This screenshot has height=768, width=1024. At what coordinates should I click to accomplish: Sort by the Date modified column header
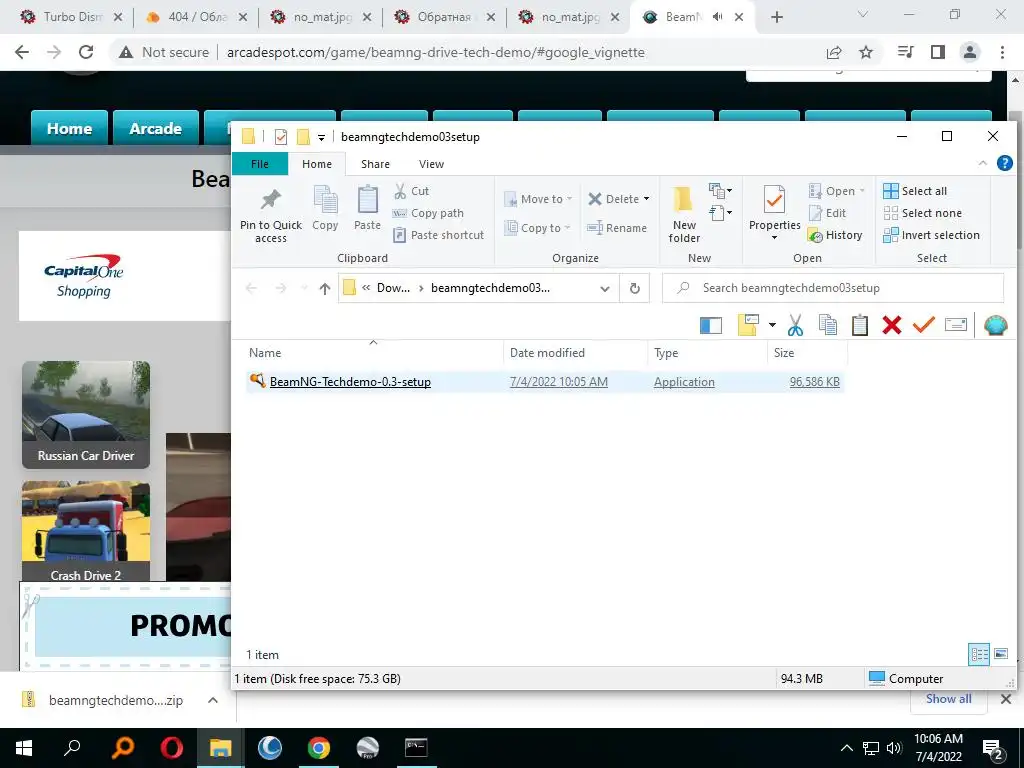(547, 353)
